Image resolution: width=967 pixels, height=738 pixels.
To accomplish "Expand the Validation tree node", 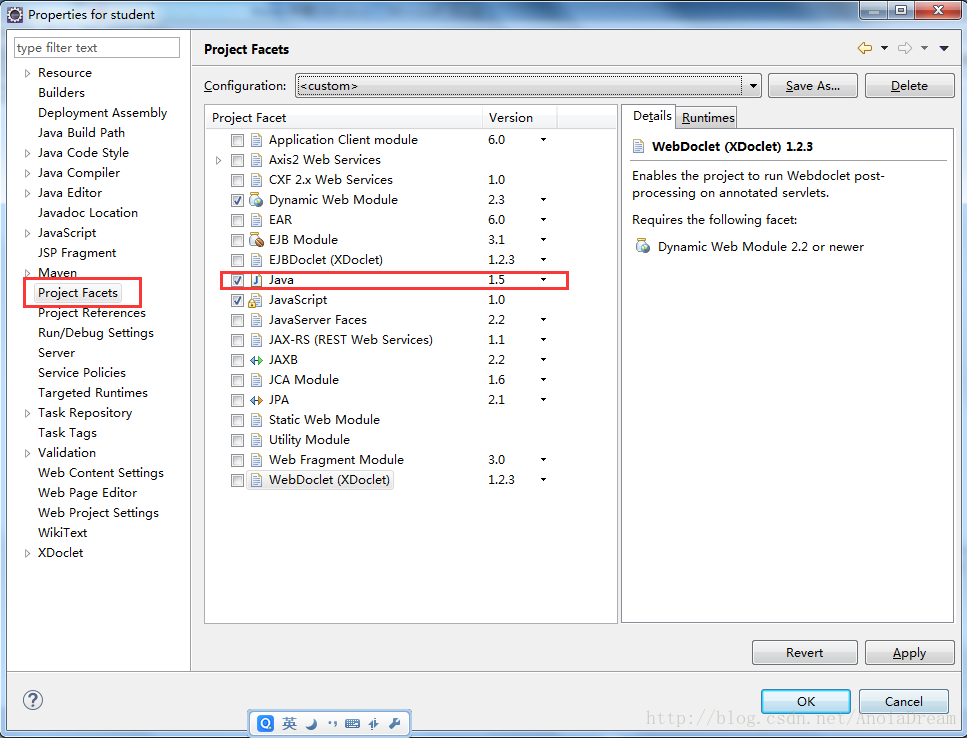I will [x=27, y=453].
